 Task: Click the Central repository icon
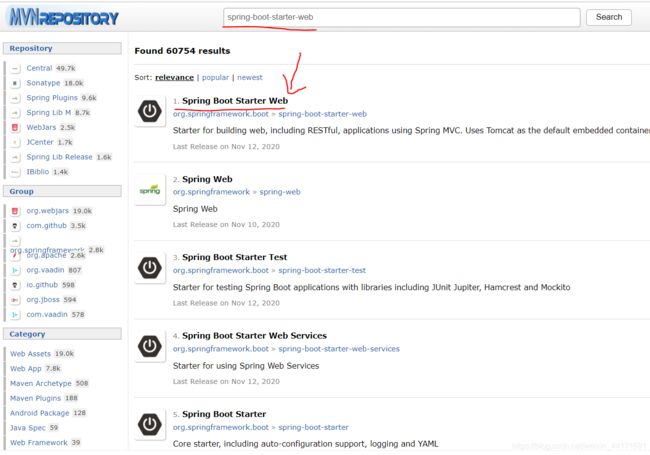pos(15,68)
